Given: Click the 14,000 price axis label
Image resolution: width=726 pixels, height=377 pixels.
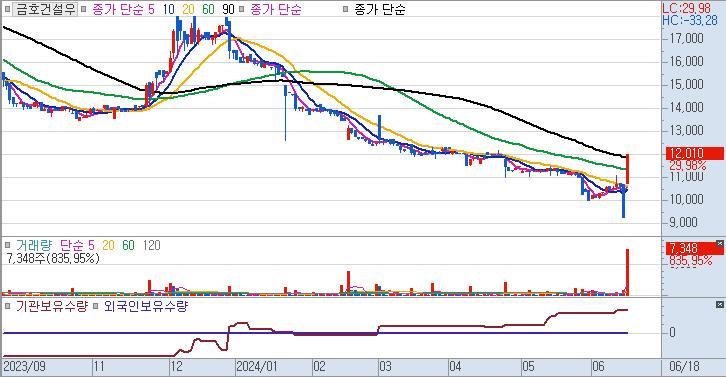Looking at the screenshot, I should pos(687,107).
